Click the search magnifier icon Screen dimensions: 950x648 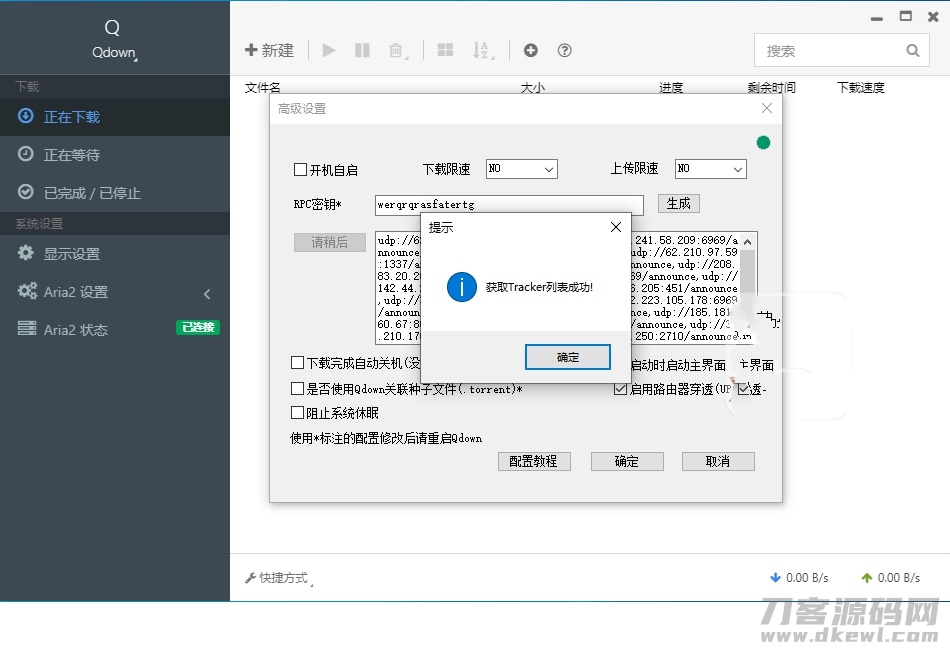(x=913, y=51)
